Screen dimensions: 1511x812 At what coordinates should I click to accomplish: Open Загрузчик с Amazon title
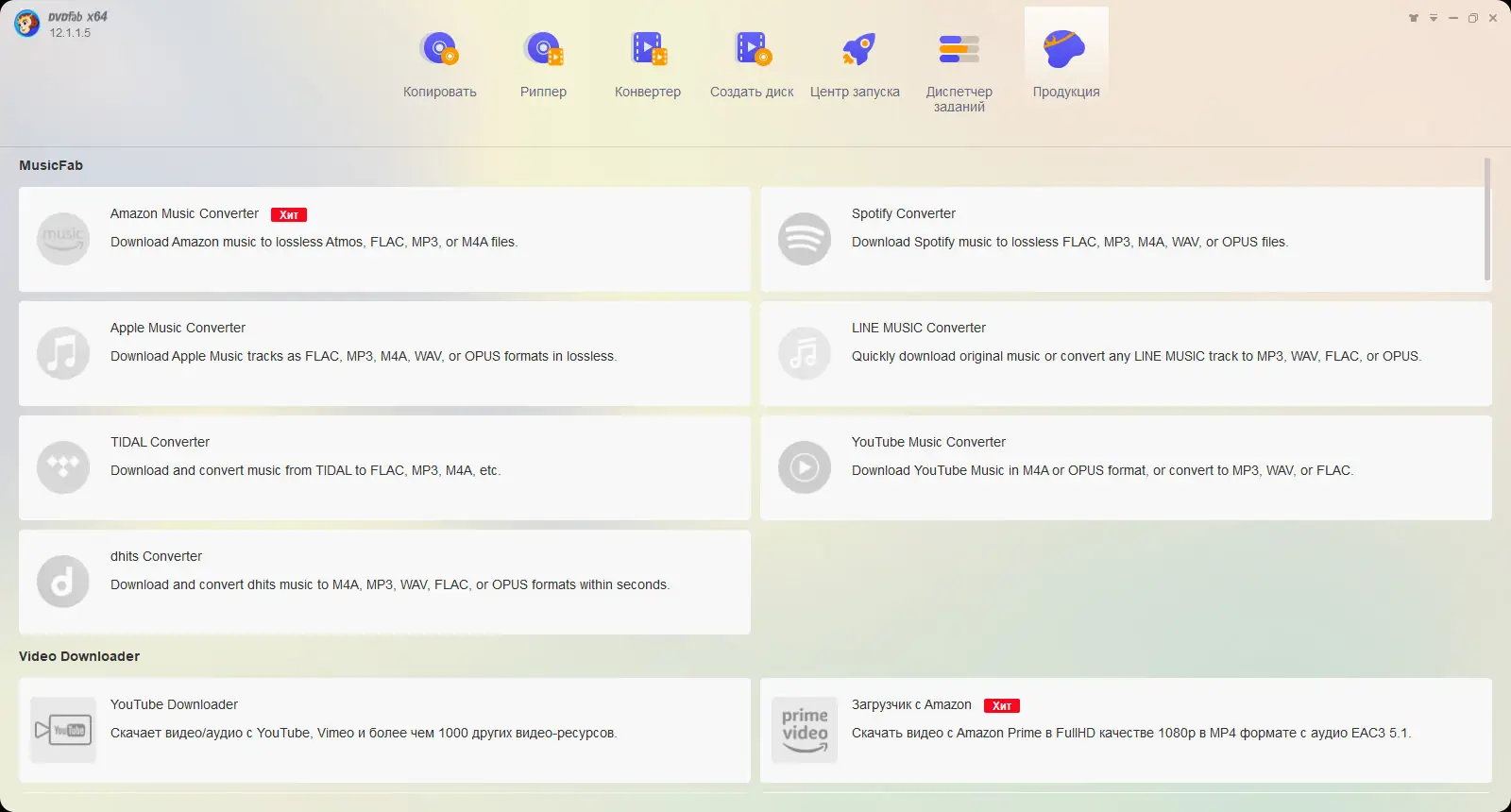[911, 704]
